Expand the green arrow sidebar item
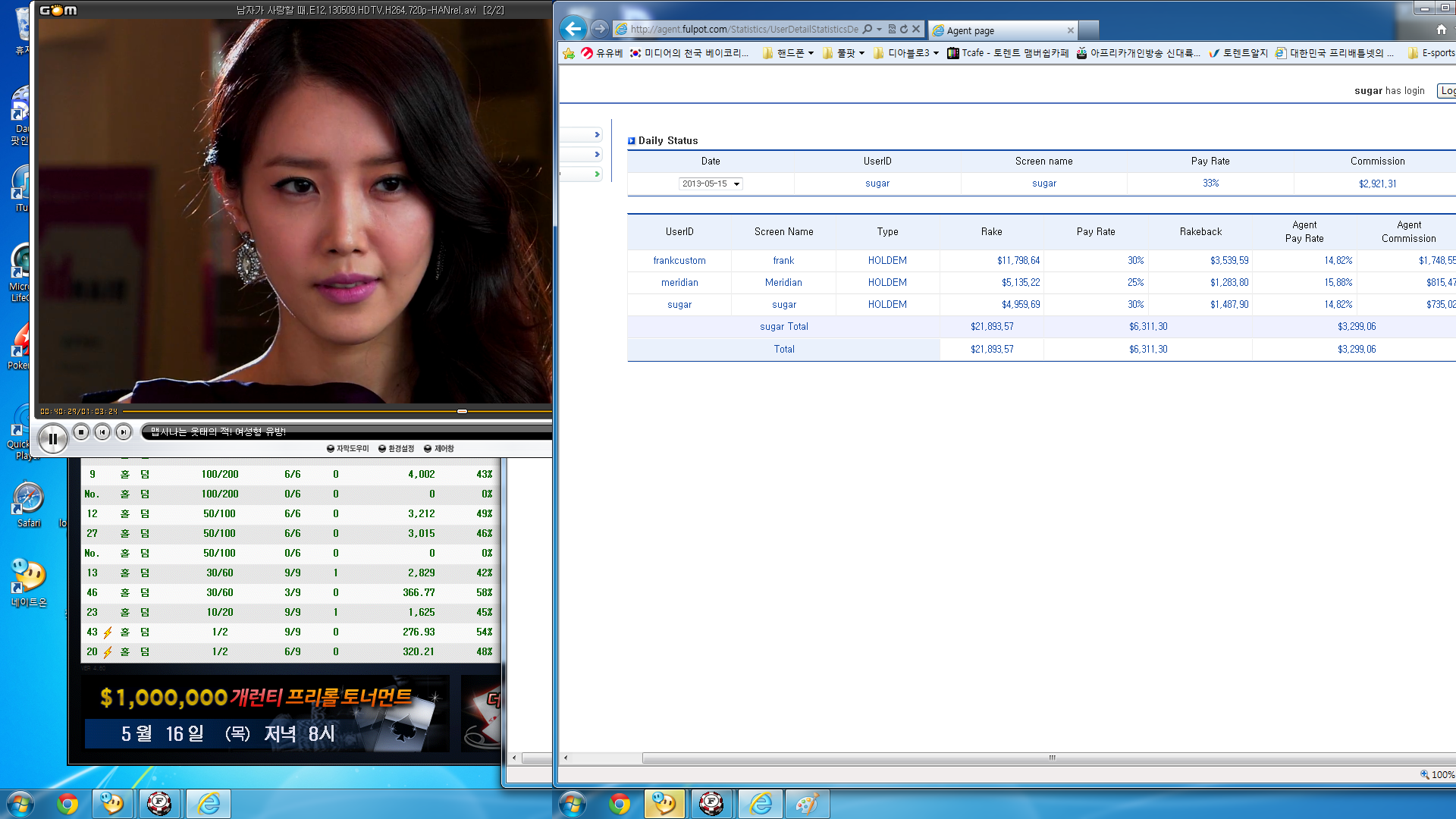 (598, 174)
